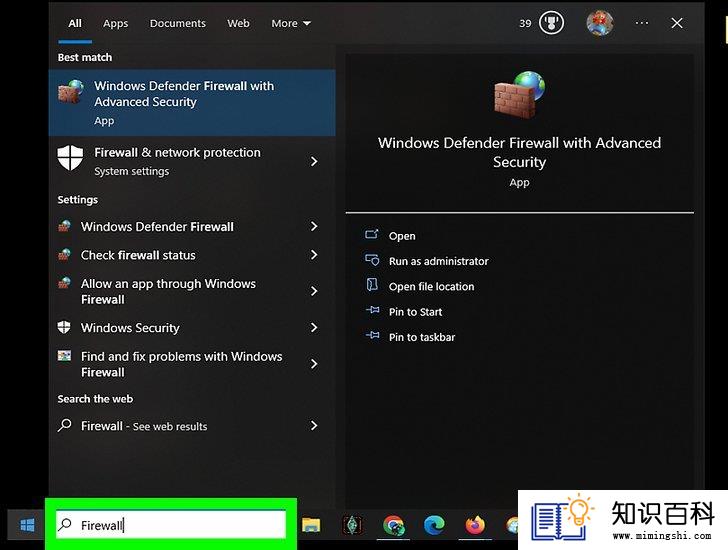Viewport: 728px width, 550px height.
Task: Switch to the Documents tab
Action: pyautogui.click(x=178, y=23)
